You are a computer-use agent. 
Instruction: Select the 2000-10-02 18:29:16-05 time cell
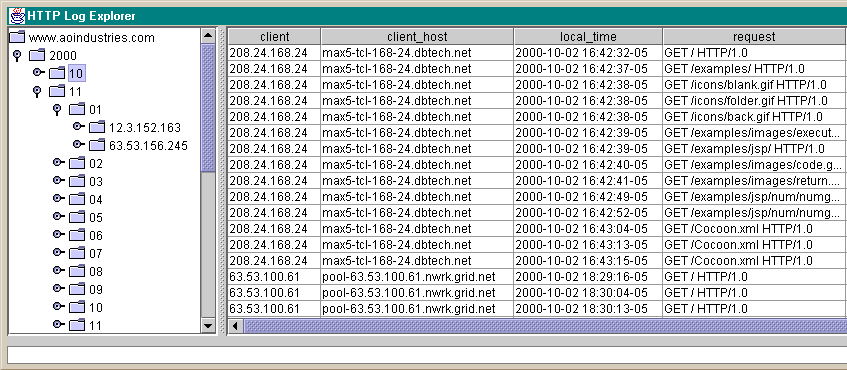point(588,277)
